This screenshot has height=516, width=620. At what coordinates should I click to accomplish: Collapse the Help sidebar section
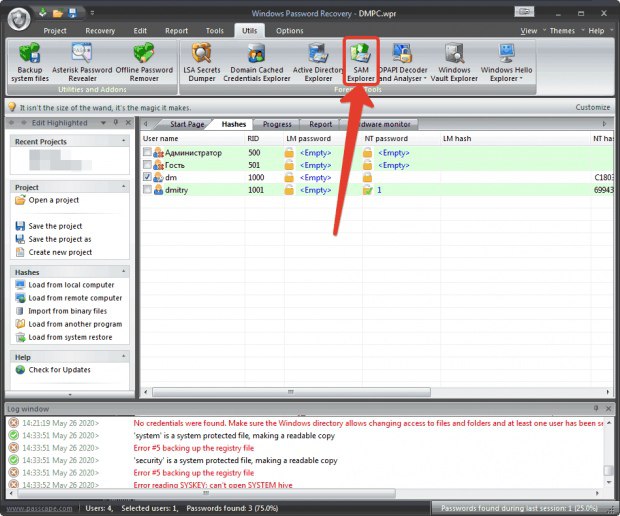click(124, 356)
